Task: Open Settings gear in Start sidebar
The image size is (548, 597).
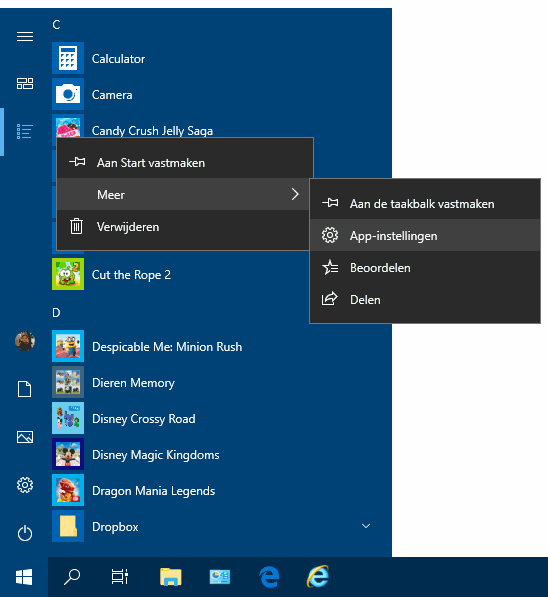Action: 25,485
